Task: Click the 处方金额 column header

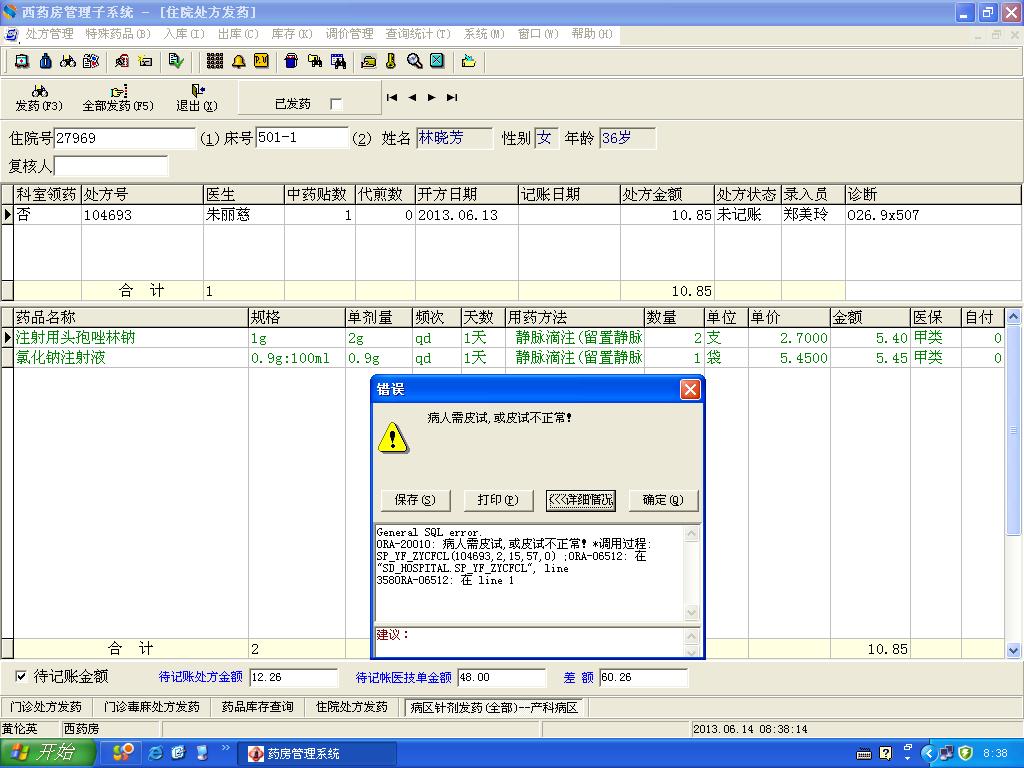Action: [667, 194]
